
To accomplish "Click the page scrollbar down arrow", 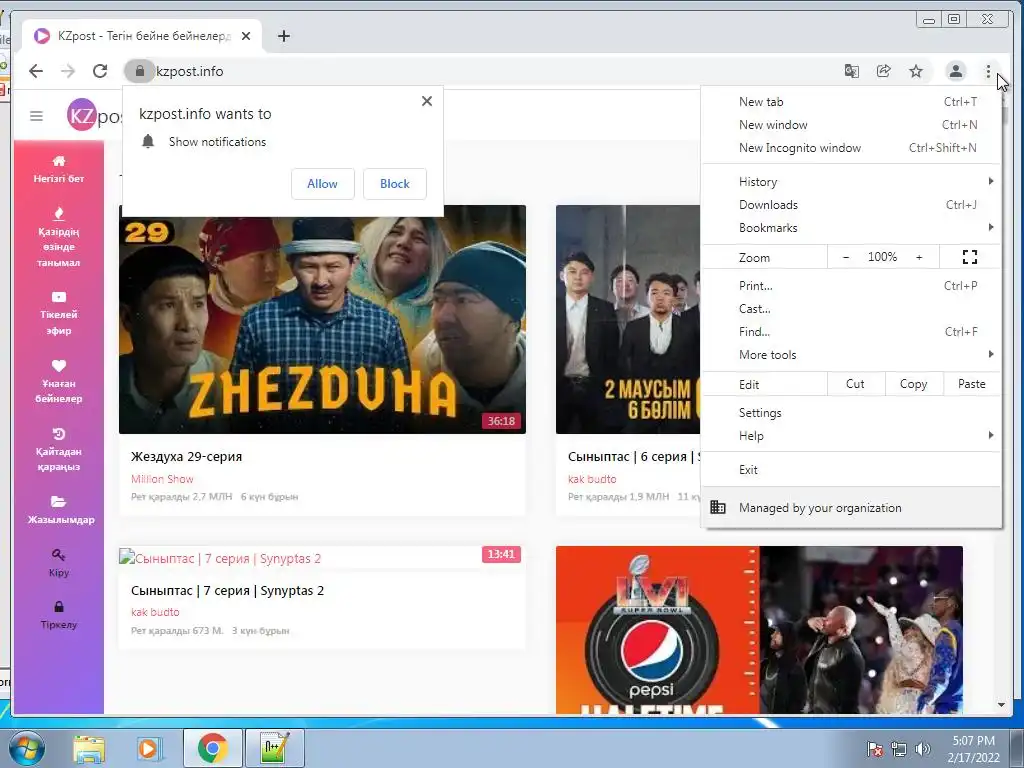I will coord(1001,705).
